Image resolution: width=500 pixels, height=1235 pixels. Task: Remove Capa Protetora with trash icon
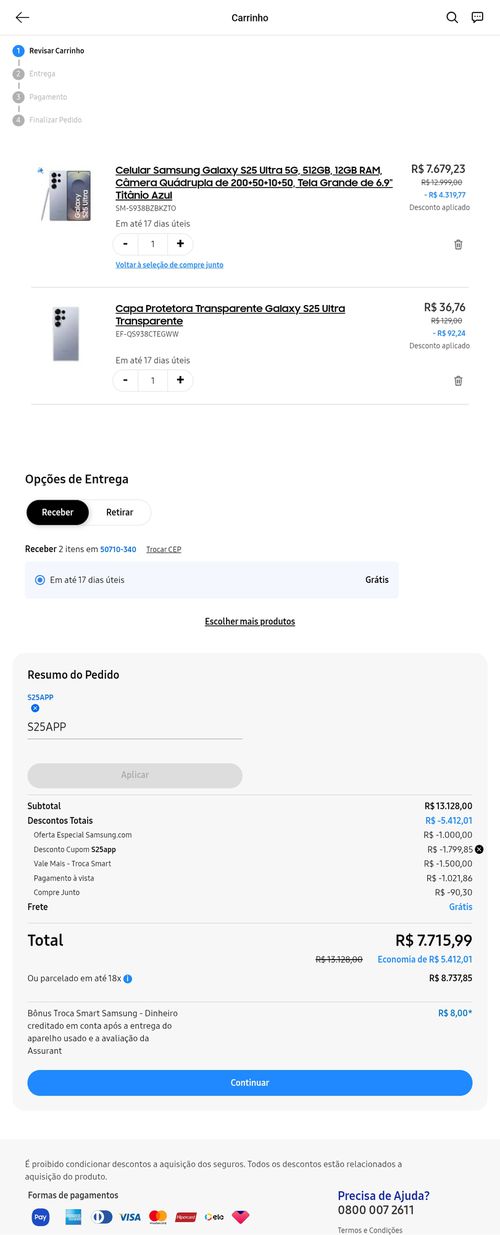pyautogui.click(x=458, y=380)
